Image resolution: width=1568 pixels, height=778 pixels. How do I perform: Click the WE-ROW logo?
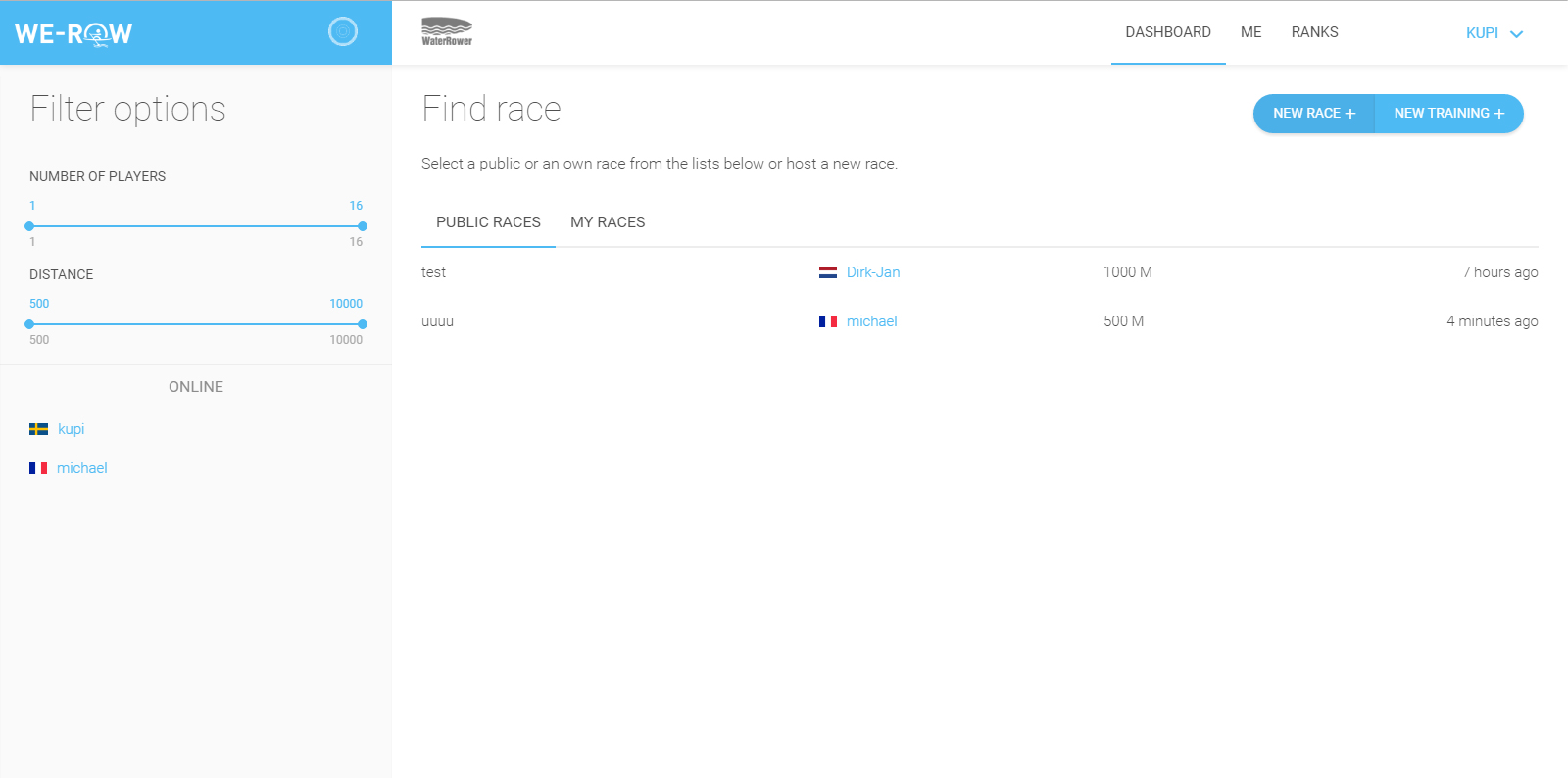tap(73, 33)
